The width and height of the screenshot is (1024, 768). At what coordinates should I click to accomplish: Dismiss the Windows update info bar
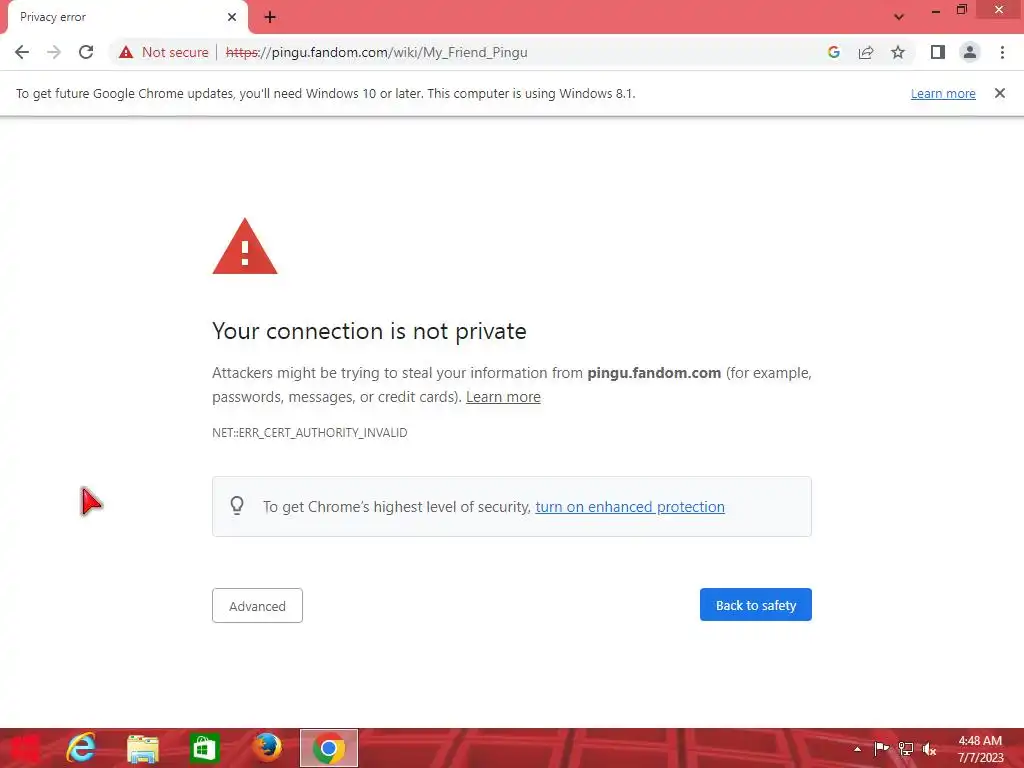pos(999,93)
